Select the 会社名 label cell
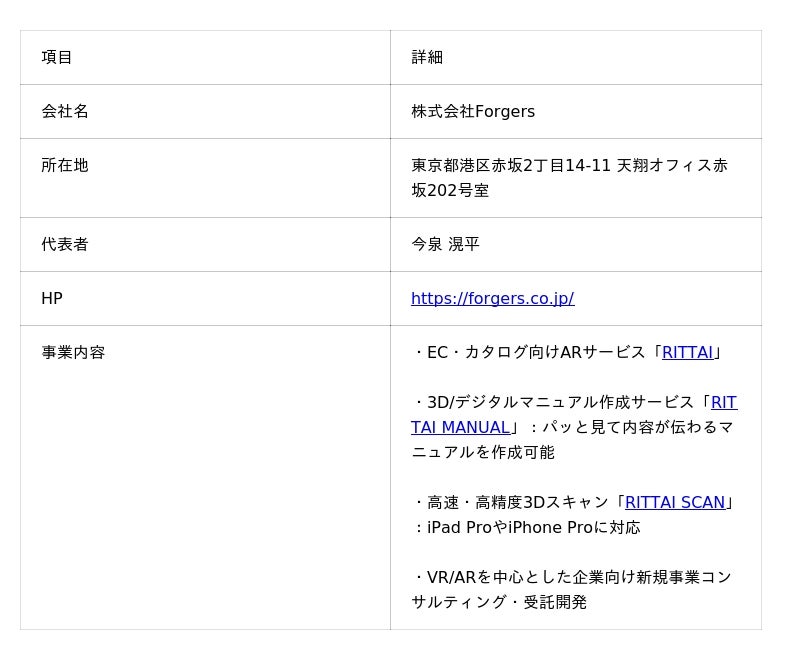800x660 pixels. pyautogui.click(x=65, y=111)
